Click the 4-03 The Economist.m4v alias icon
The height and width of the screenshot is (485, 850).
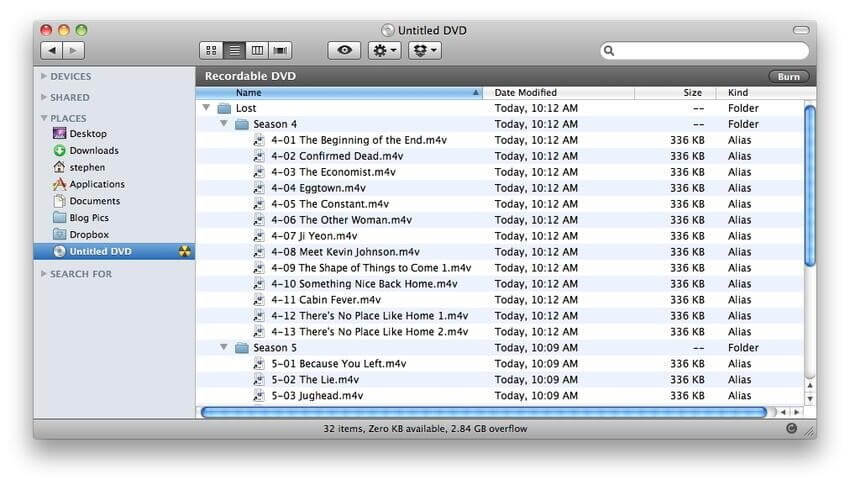click(259, 172)
